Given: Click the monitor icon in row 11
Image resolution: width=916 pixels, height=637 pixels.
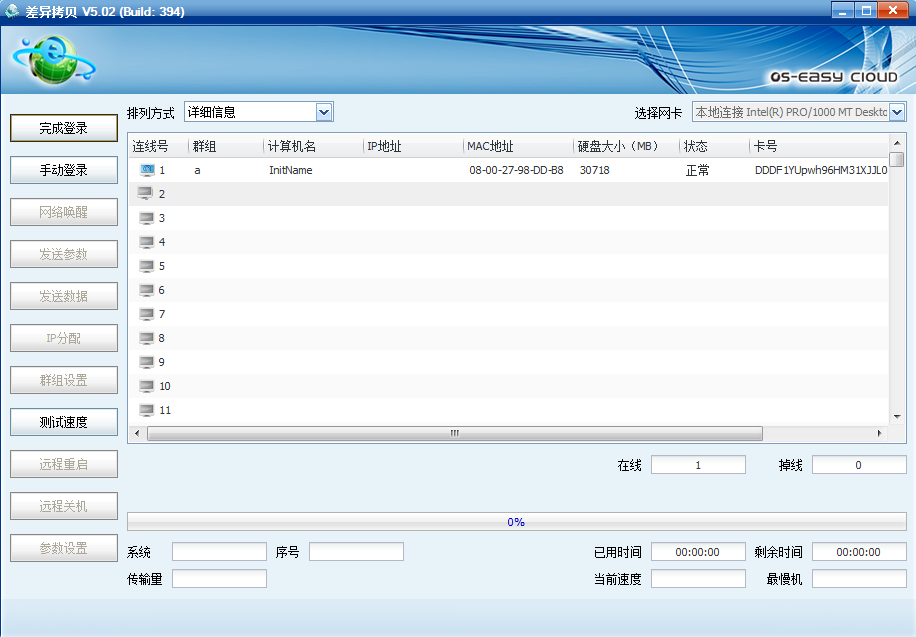Looking at the screenshot, I should 147,410.
